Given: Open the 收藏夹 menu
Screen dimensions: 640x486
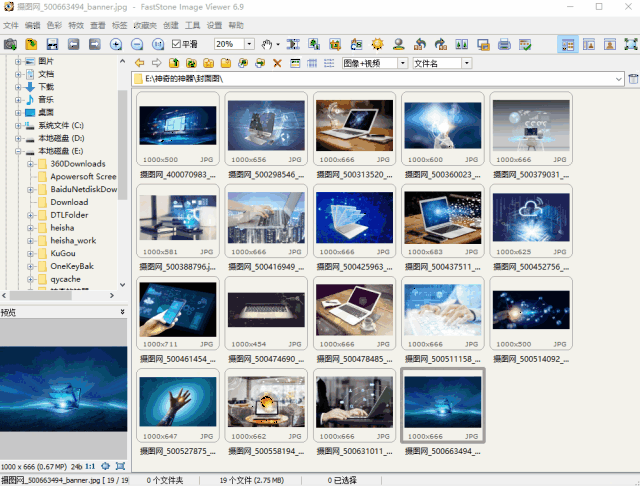Looking at the screenshot, I should click(x=145, y=25).
